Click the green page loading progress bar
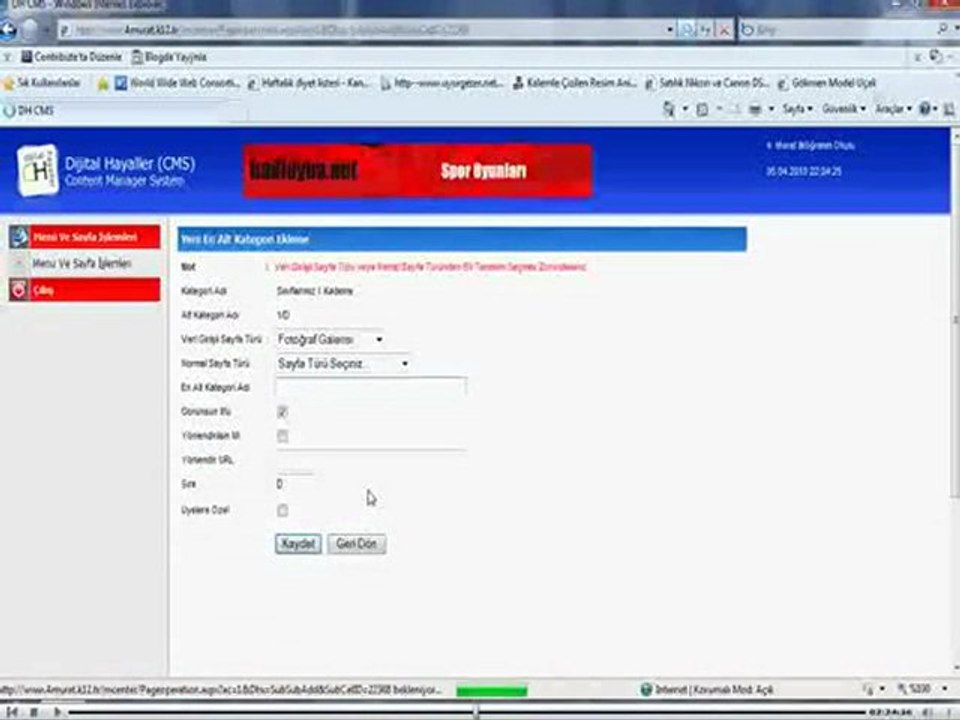This screenshot has height=720, width=960. (492, 691)
